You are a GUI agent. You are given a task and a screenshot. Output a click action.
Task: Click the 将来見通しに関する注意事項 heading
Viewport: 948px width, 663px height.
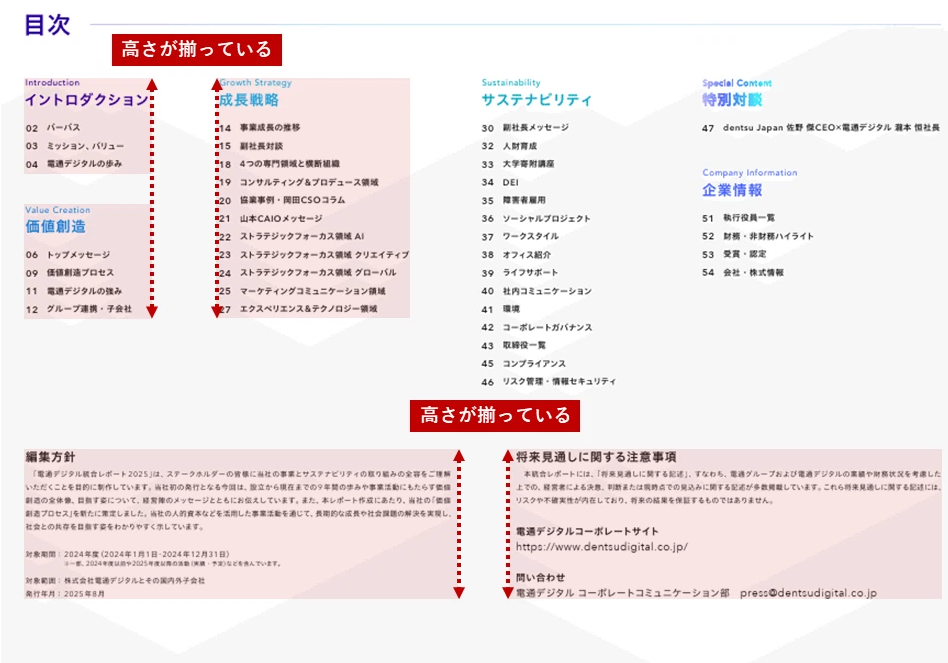[596, 457]
